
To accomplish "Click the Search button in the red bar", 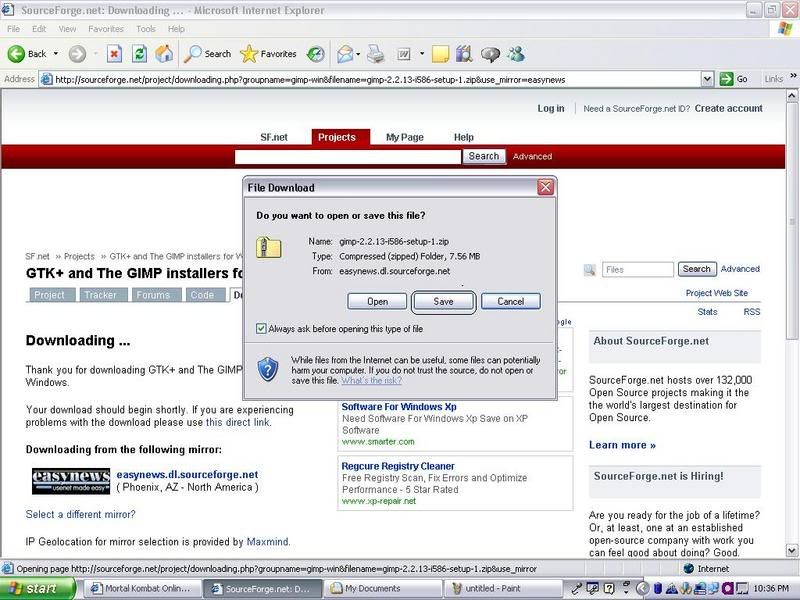I will (x=484, y=156).
